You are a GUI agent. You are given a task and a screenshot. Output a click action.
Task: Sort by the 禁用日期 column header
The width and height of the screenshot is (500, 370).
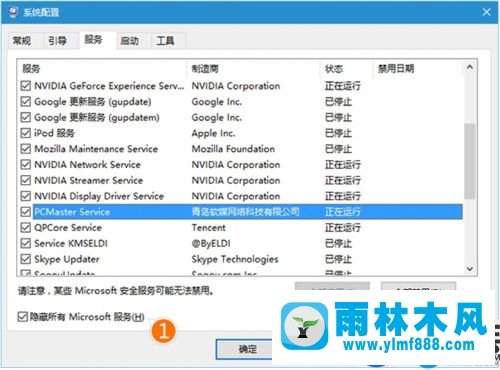[417, 69]
